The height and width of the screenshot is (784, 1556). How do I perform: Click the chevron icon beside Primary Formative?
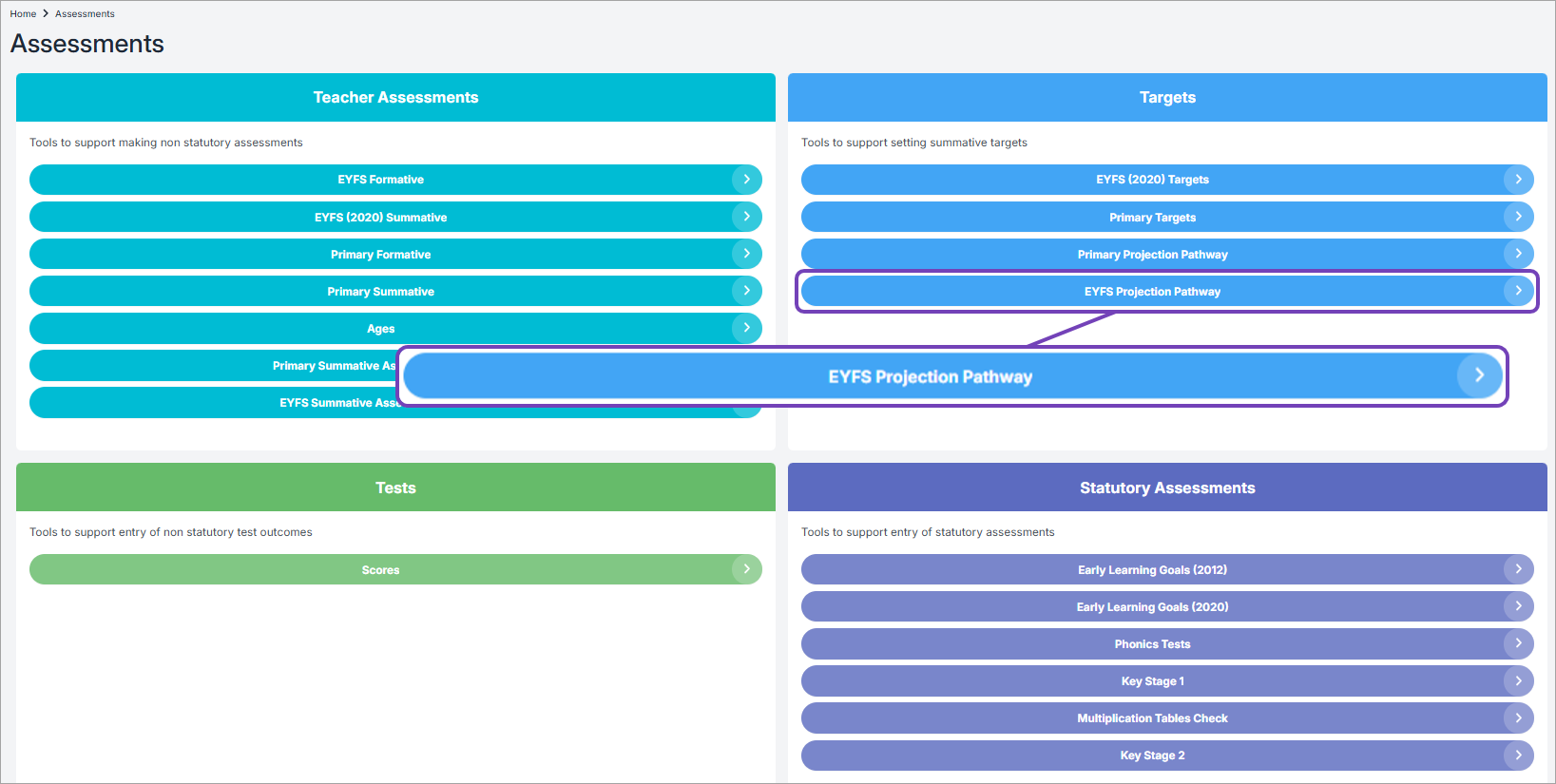(x=746, y=254)
